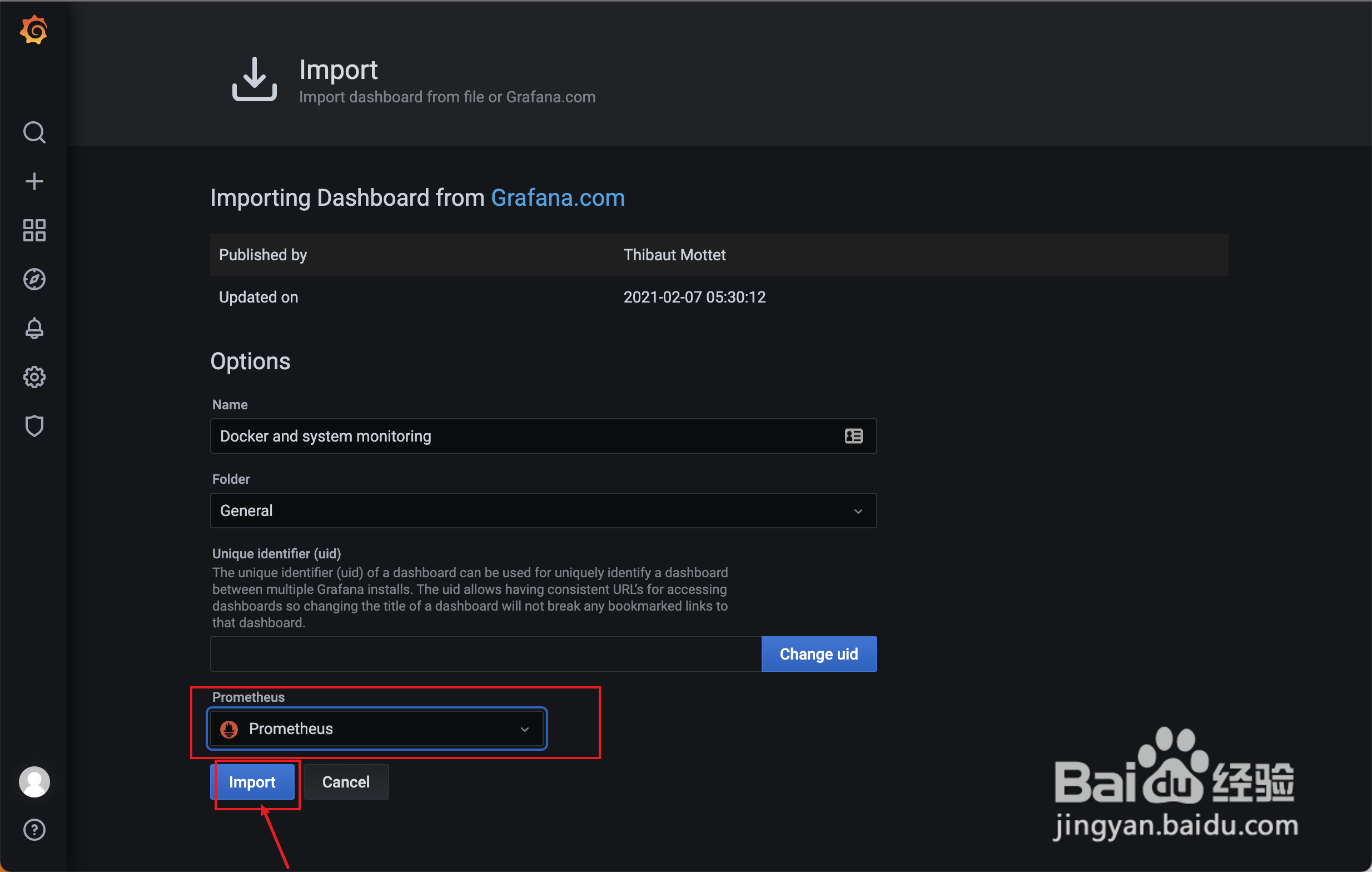
Task: Open the Dashboards grid icon
Action: [x=34, y=230]
